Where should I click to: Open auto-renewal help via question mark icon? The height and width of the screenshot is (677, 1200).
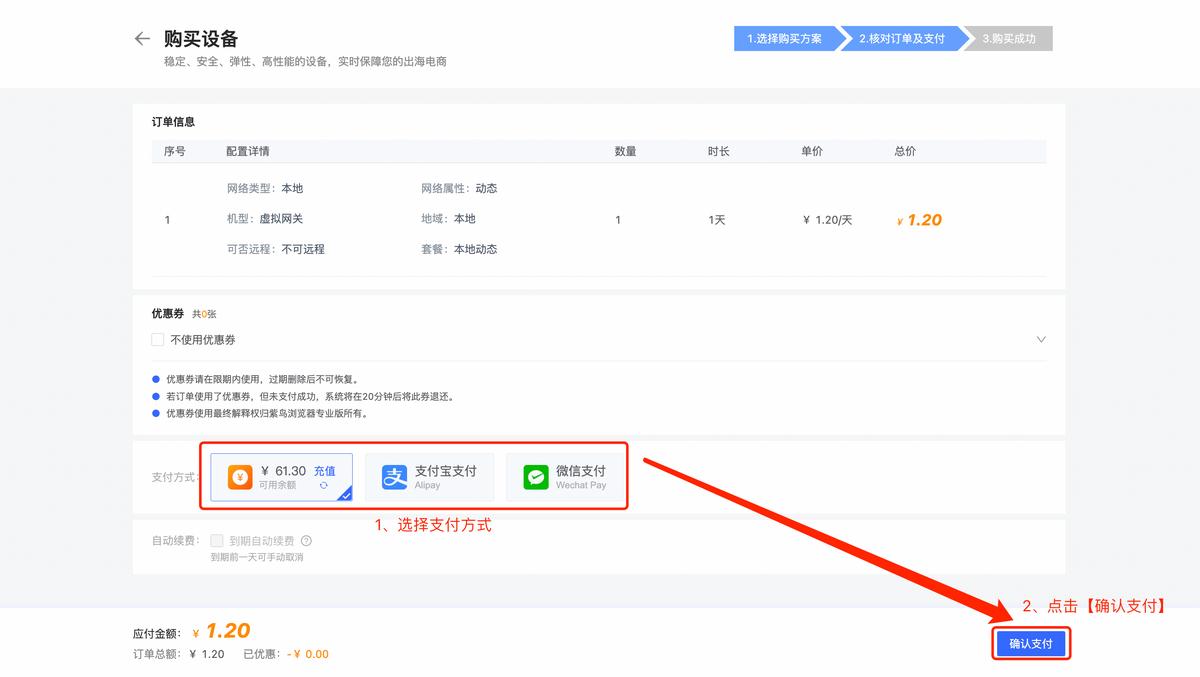308,540
